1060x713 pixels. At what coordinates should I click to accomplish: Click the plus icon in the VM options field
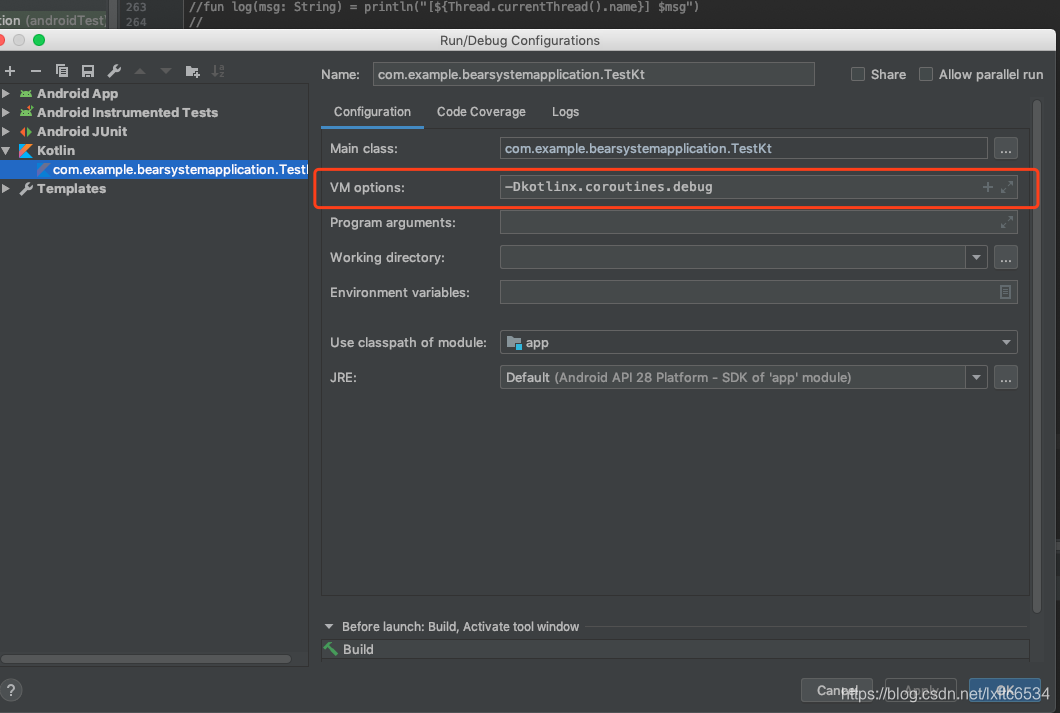tap(988, 187)
